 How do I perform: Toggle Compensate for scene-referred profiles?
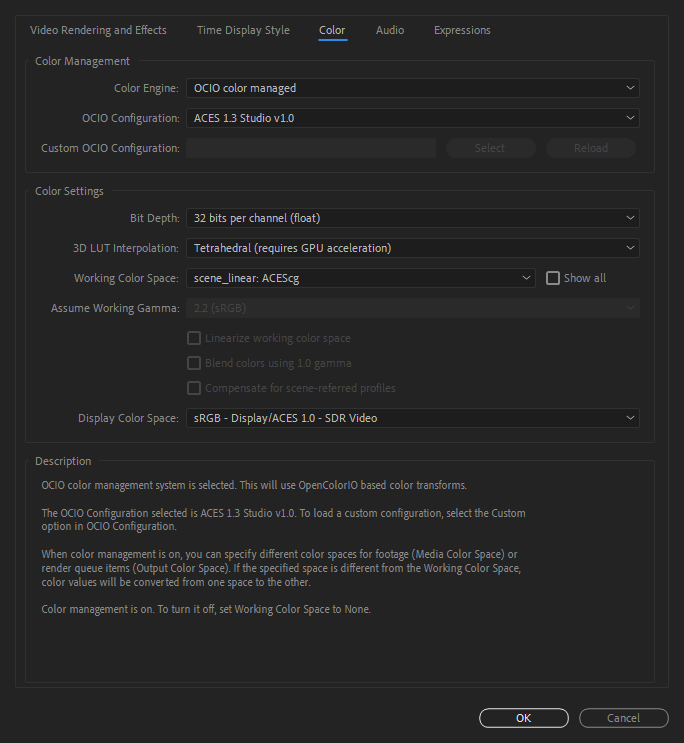(x=194, y=388)
